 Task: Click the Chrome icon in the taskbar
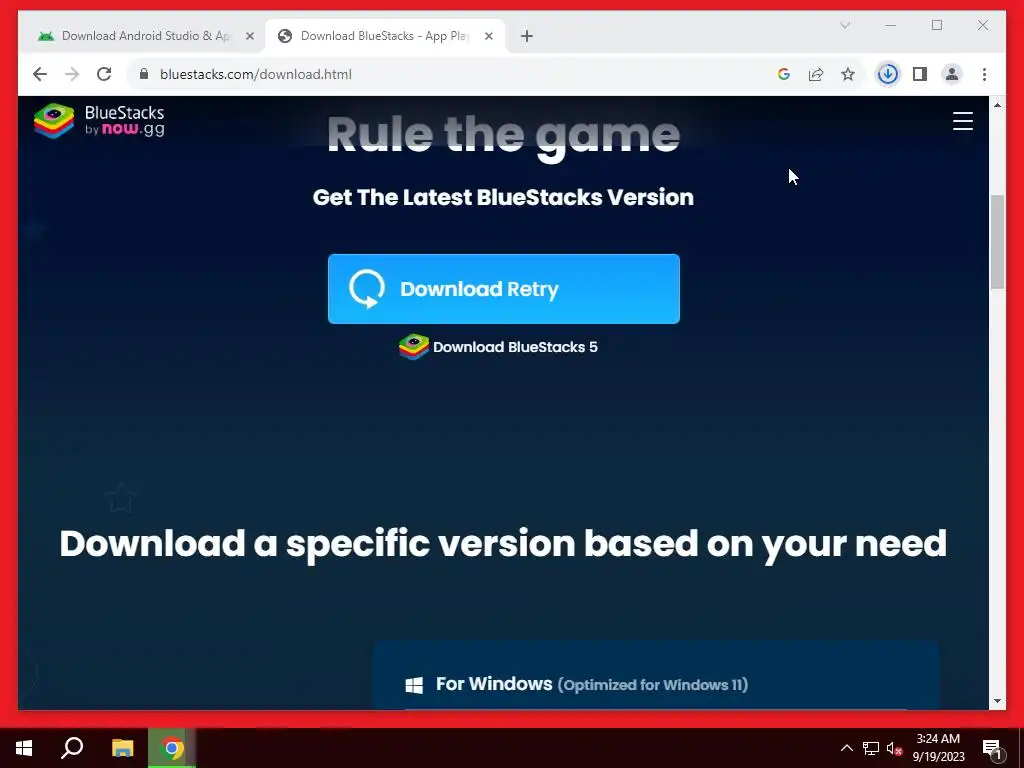(172, 748)
